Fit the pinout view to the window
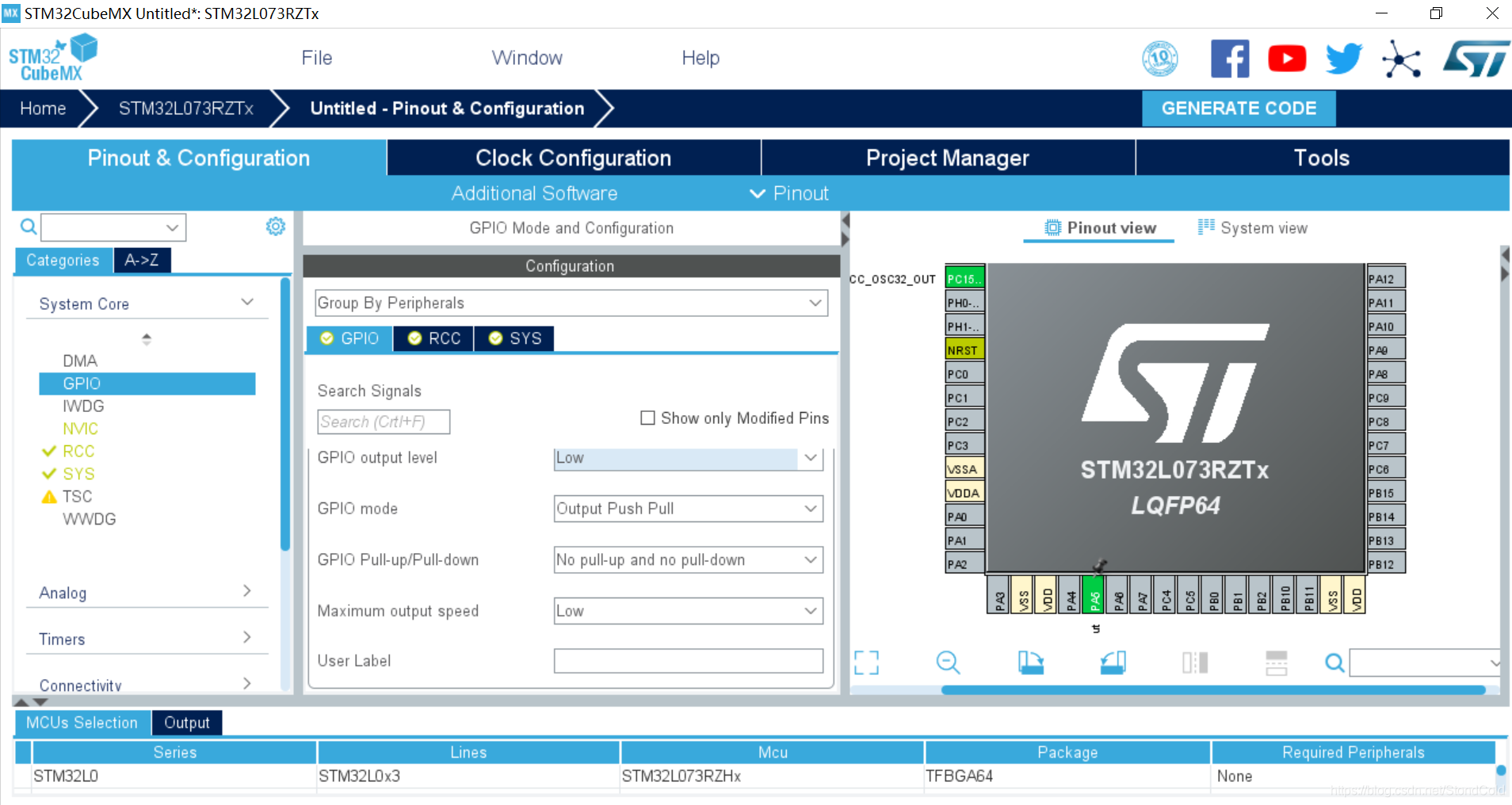 866,662
